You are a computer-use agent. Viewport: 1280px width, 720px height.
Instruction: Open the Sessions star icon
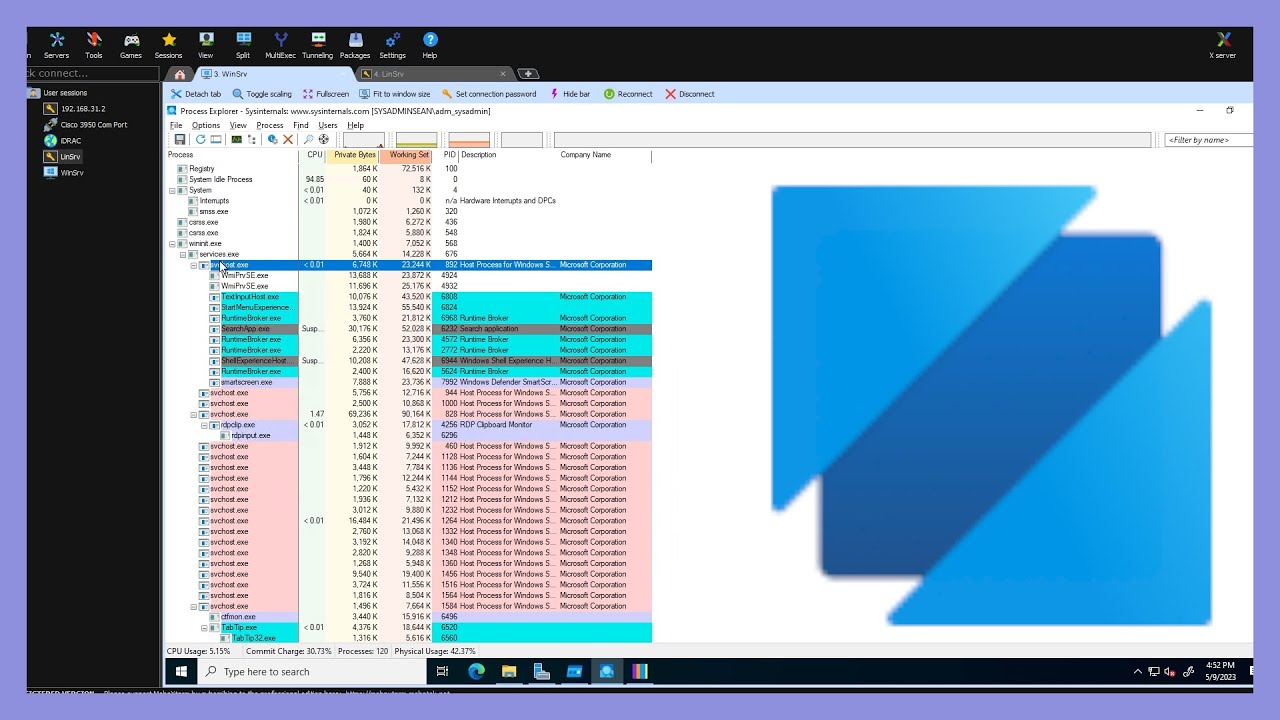tap(168, 45)
